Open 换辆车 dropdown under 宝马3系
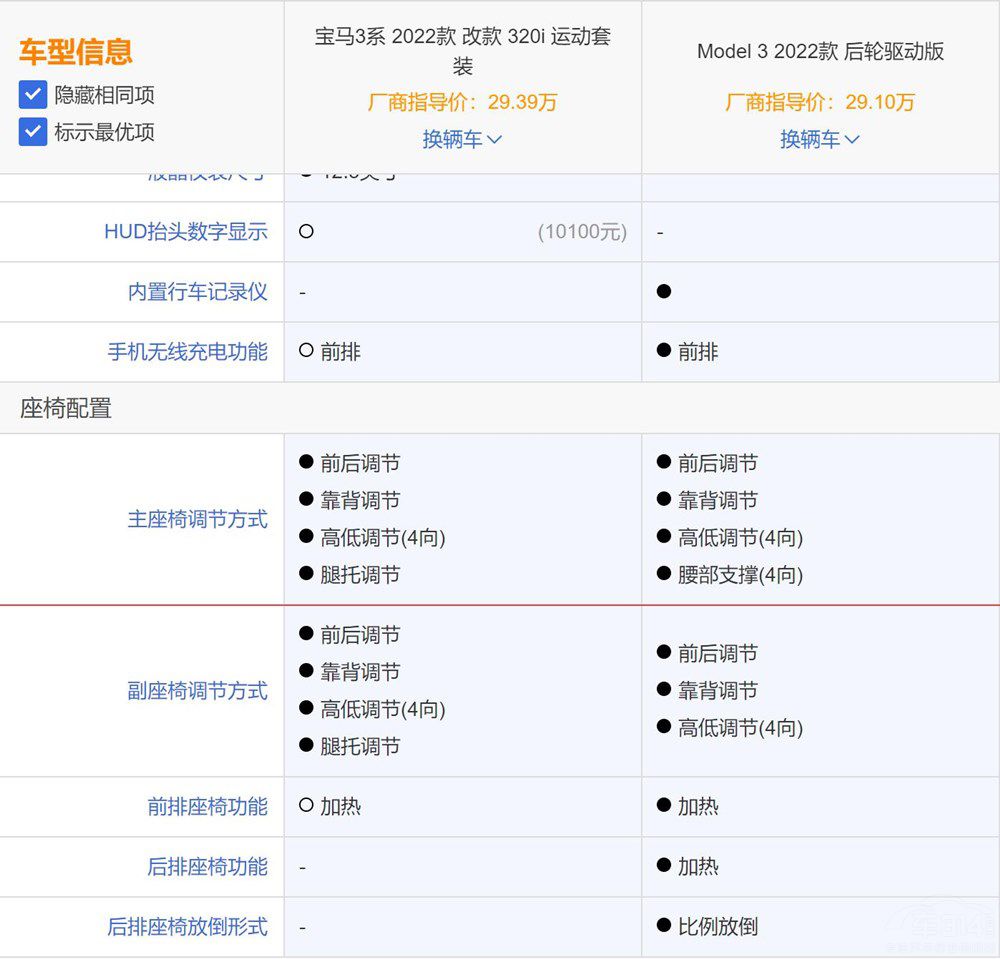The image size is (1000, 959). click(x=462, y=139)
